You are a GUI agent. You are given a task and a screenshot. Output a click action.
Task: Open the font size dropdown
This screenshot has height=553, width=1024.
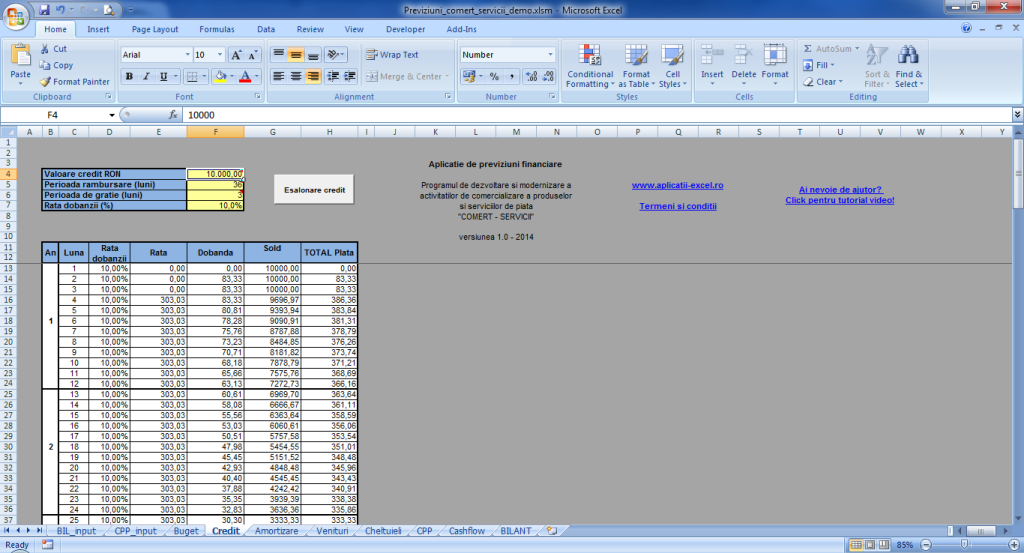pos(220,55)
